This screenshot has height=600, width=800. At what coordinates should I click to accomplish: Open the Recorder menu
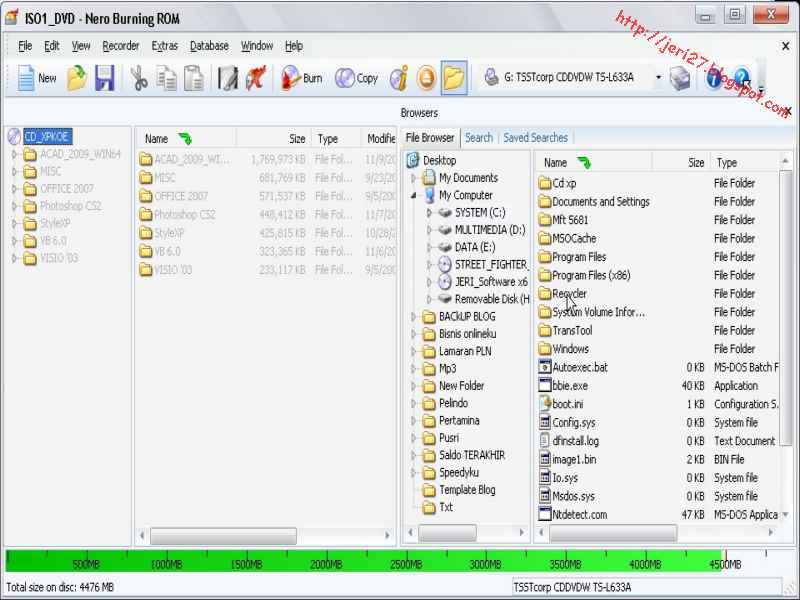pyautogui.click(x=120, y=46)
